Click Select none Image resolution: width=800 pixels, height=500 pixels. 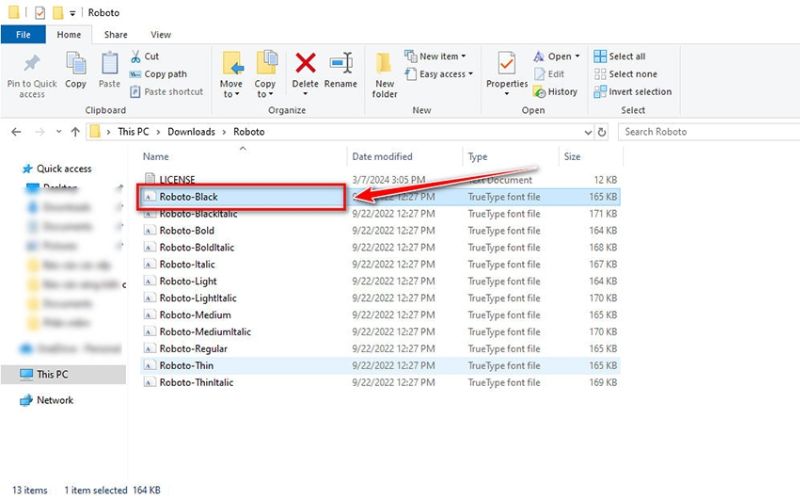(626, 74)
